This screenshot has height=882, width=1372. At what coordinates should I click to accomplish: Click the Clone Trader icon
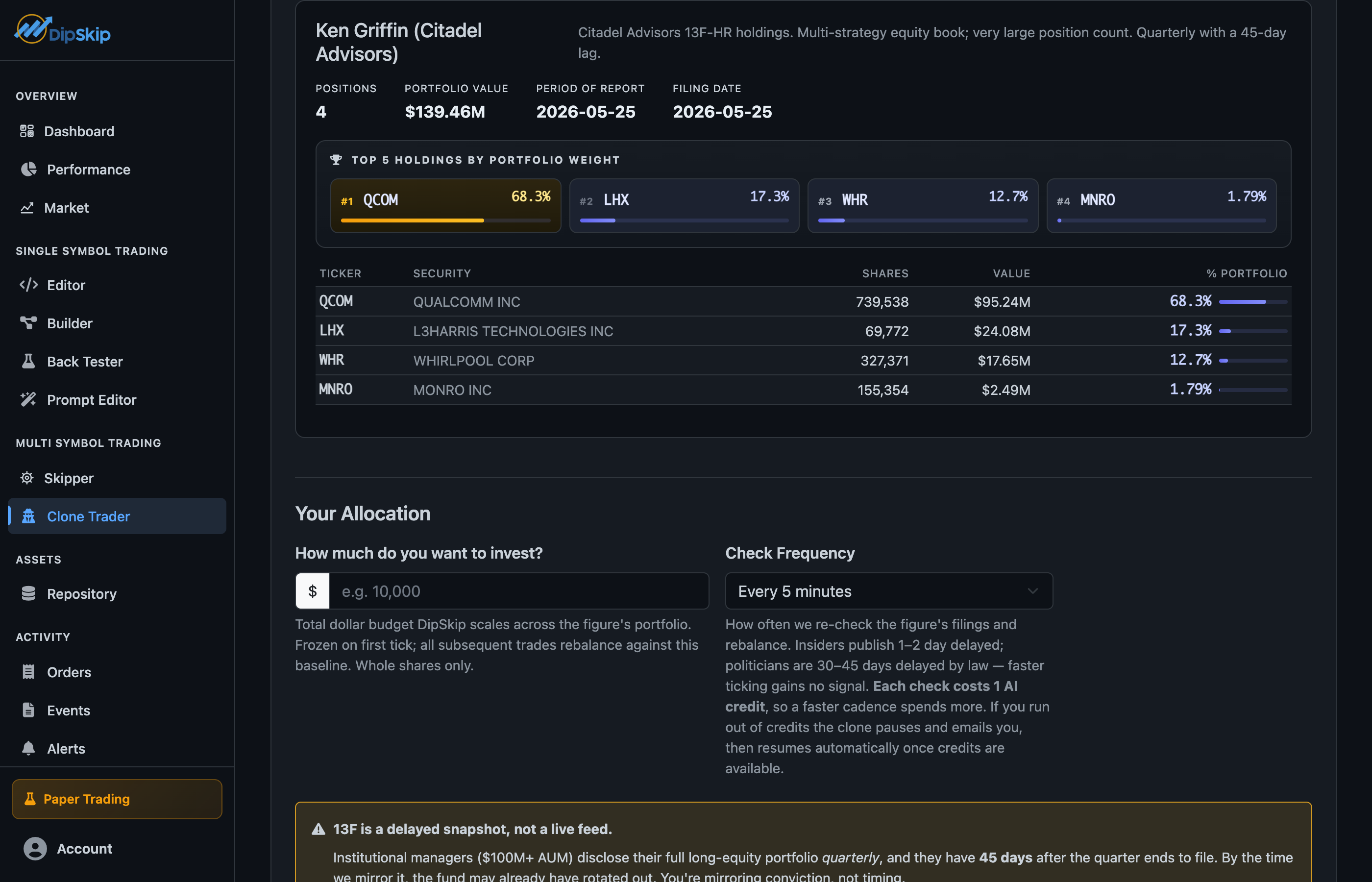[28, 516]
